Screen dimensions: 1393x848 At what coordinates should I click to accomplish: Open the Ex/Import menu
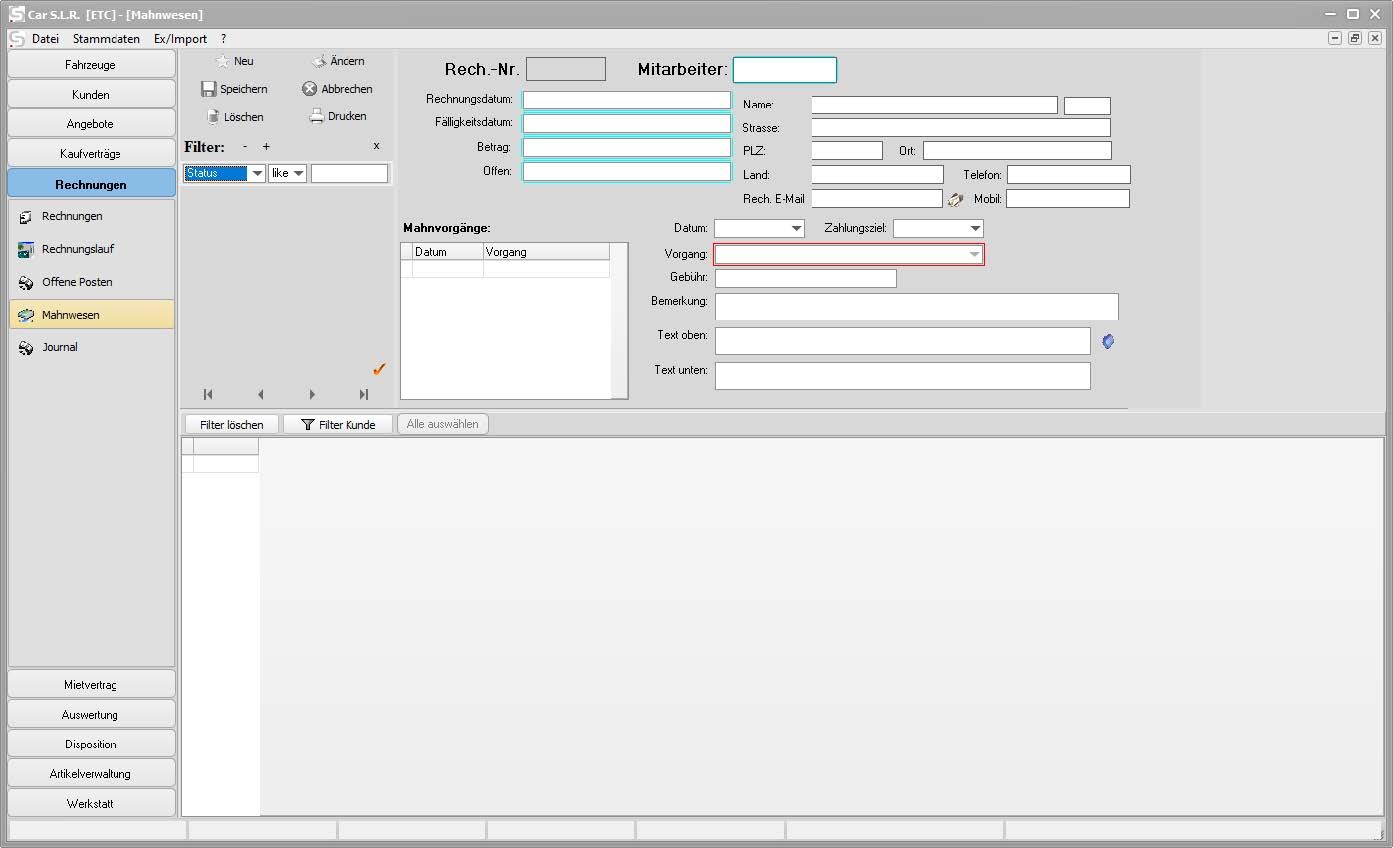pos(180,39)
